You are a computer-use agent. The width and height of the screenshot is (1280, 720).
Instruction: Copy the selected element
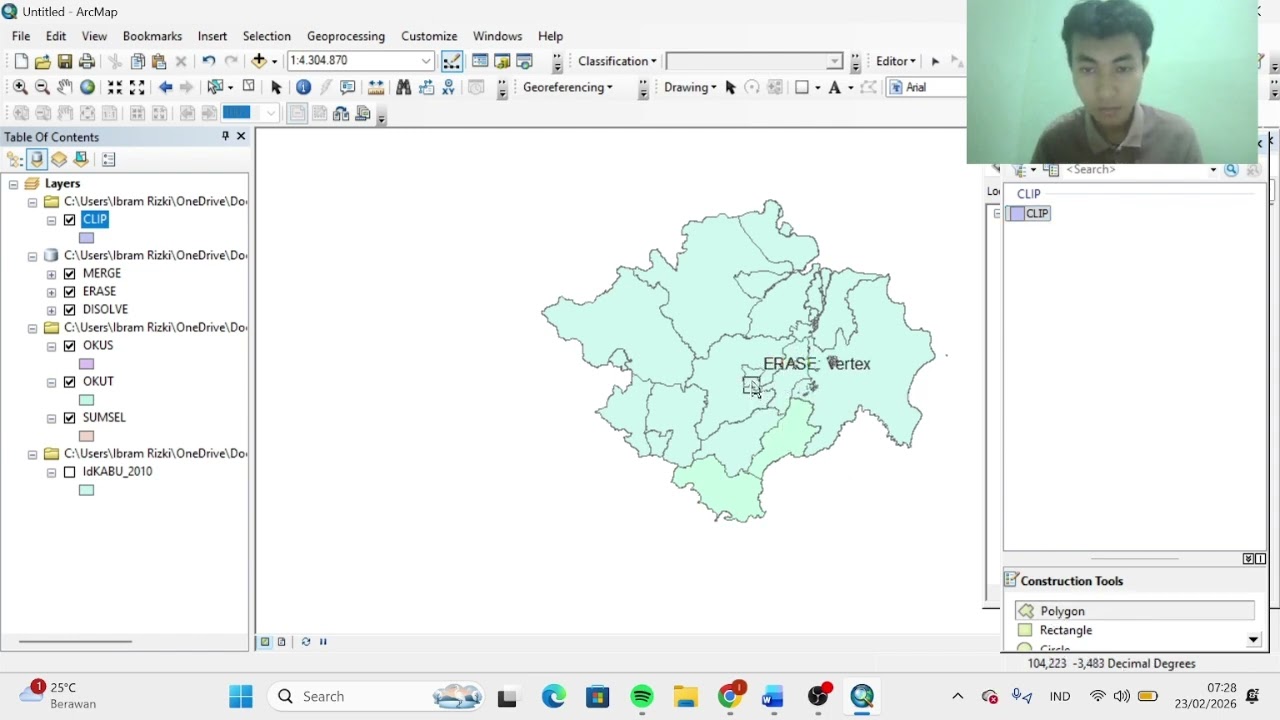pyautogui.click(x=138, y=61)
